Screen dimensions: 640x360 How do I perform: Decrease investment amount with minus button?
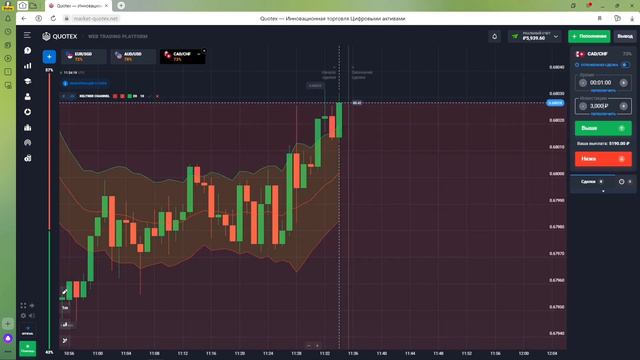tap(583, 106)
